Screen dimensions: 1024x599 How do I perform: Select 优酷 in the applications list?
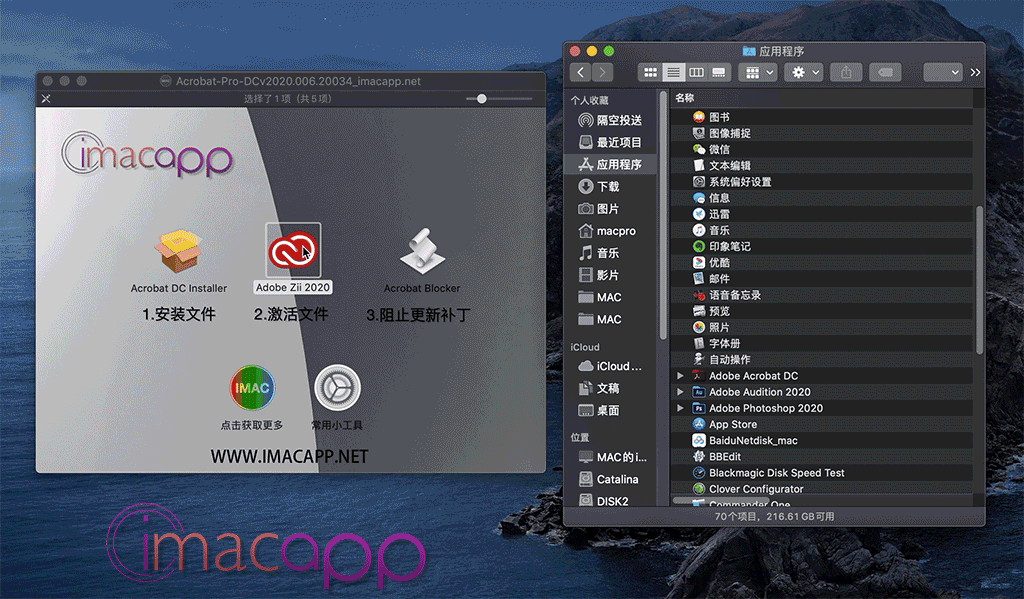click(822, 263)
